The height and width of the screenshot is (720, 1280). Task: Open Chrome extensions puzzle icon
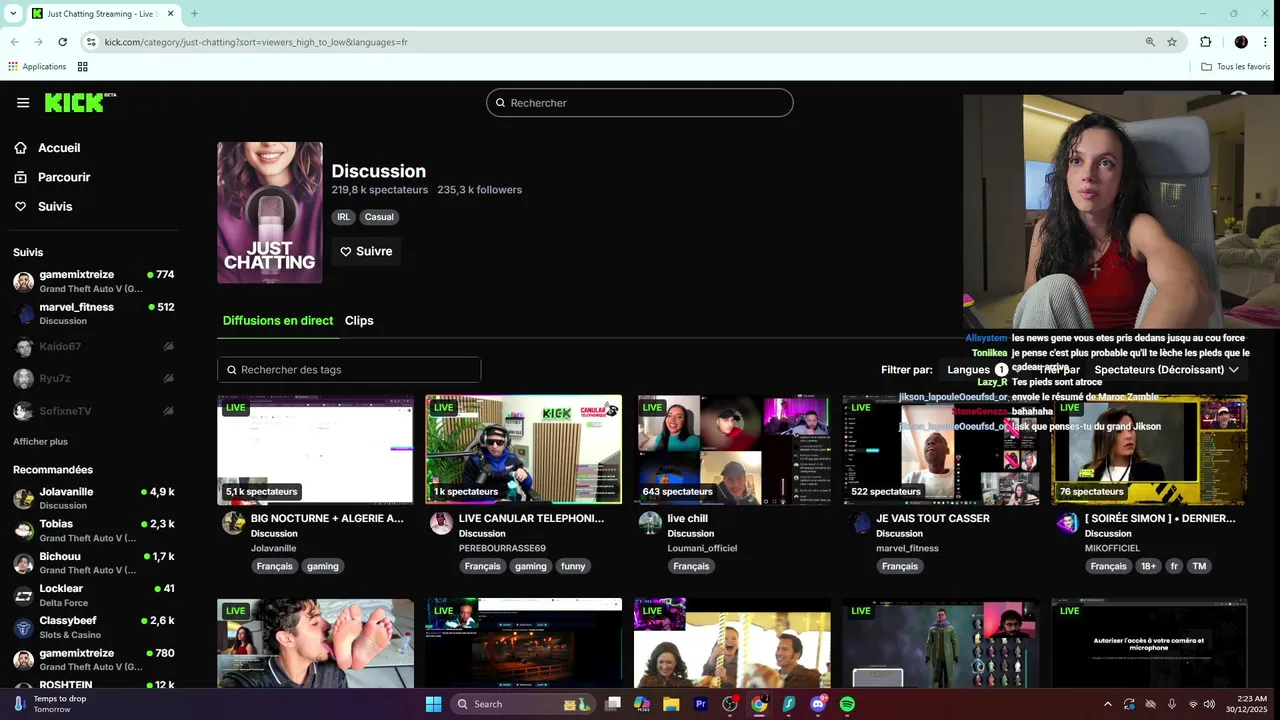[1205, 42]
